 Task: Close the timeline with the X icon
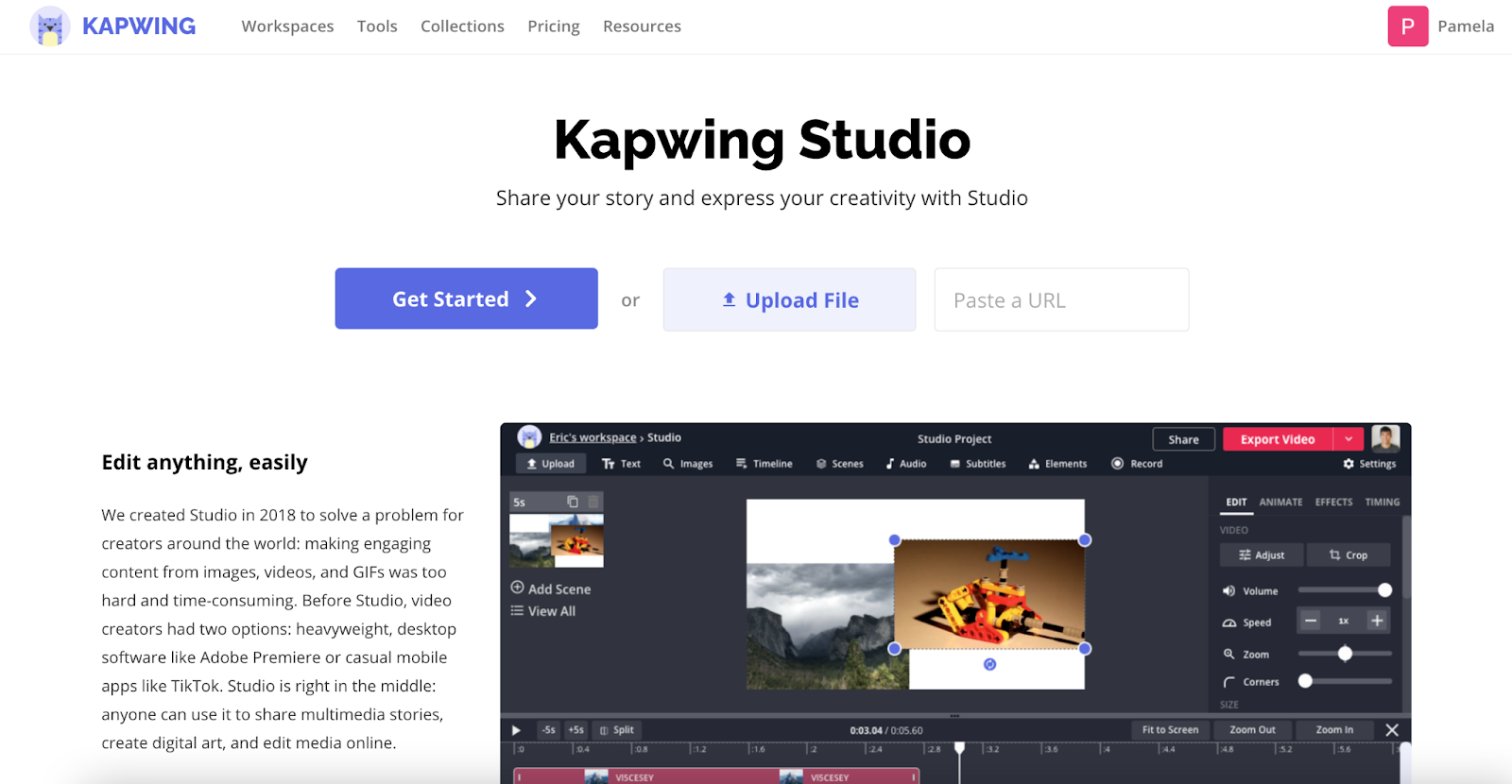coord(1392,730)
